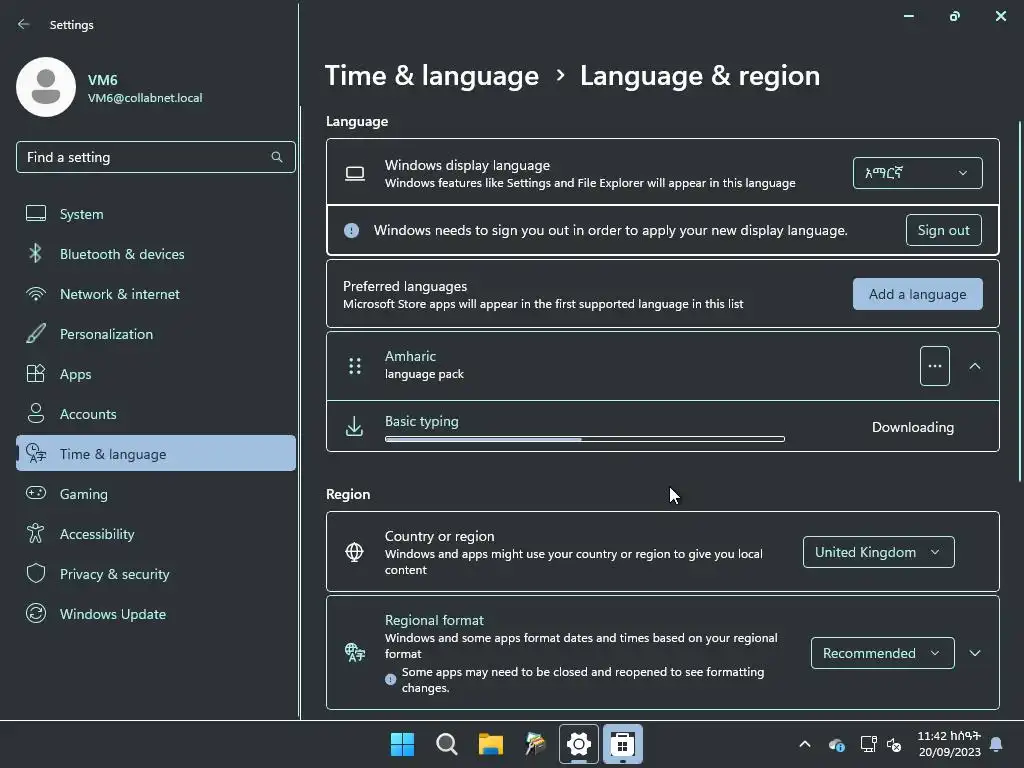
Task: Focus the Find a setting search box
Action: 155,157
